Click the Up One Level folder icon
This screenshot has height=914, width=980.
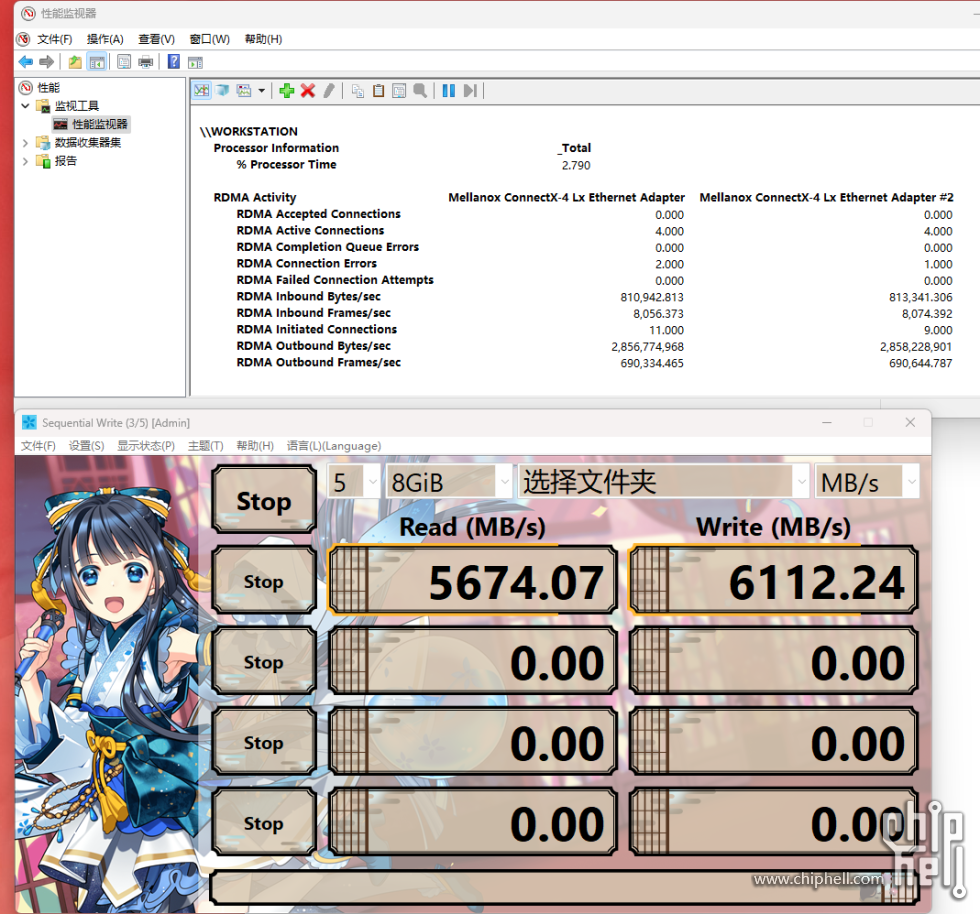75,62
